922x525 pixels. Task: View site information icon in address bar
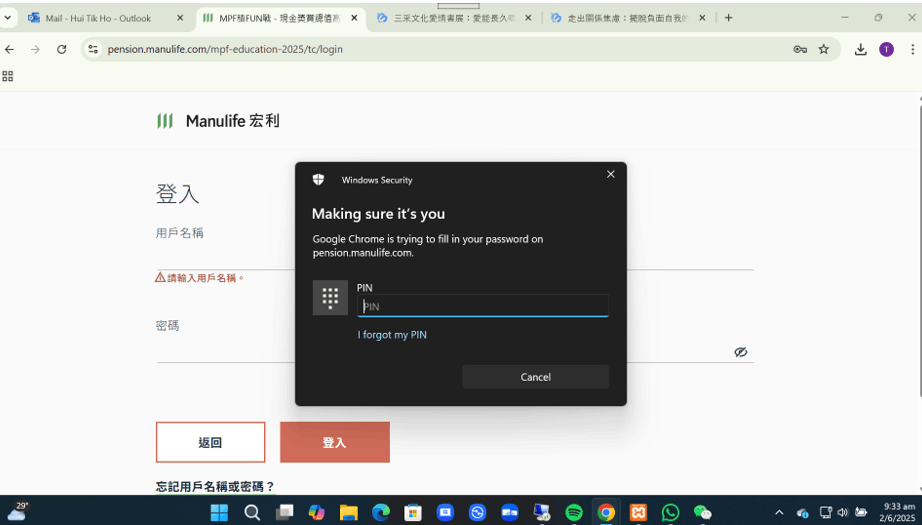[93, 49]
